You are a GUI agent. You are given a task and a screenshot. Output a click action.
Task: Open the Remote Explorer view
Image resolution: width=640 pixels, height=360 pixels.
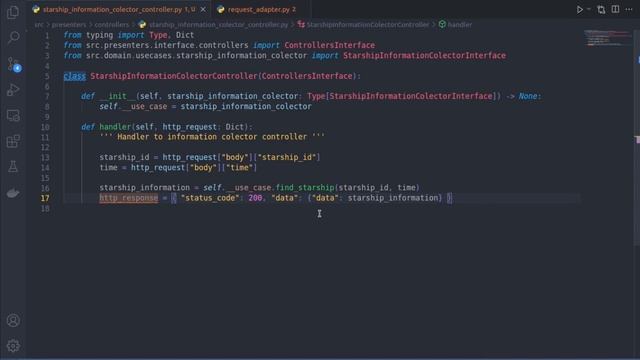click(13, 116)
